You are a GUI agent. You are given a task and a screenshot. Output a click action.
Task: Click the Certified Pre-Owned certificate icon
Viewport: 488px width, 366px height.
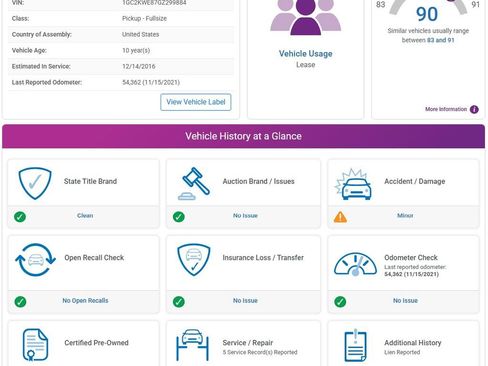pyautogui.click(x=35, y=345)
